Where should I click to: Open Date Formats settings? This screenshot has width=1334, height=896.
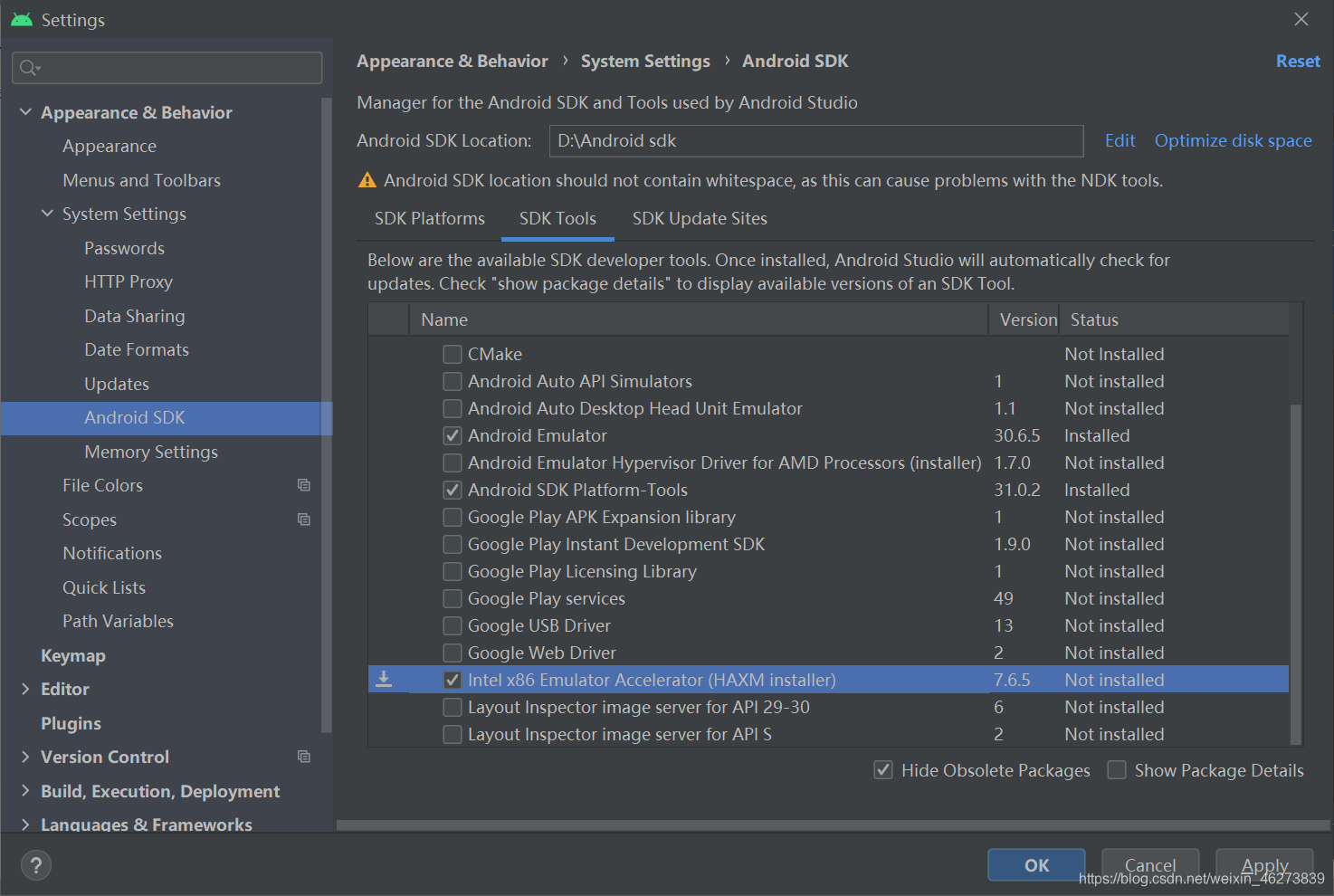pyautogui.click(x=137, y=349)
